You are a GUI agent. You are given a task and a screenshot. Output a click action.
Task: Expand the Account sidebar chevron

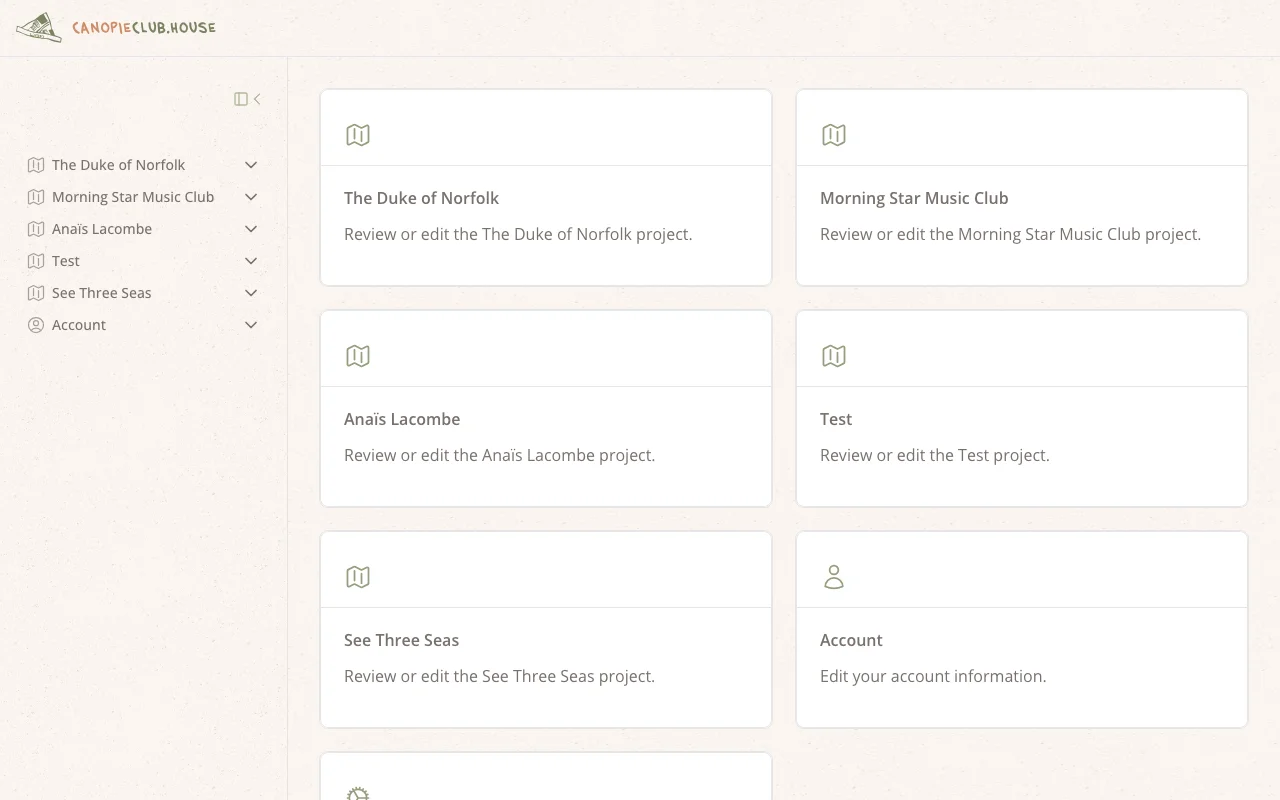coord(251,325)
